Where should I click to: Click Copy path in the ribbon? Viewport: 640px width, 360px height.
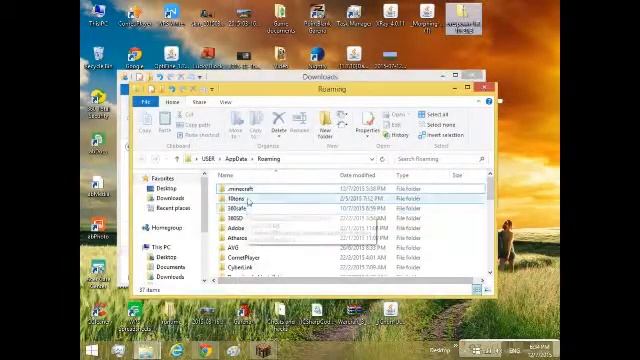[x=193, y=125]
